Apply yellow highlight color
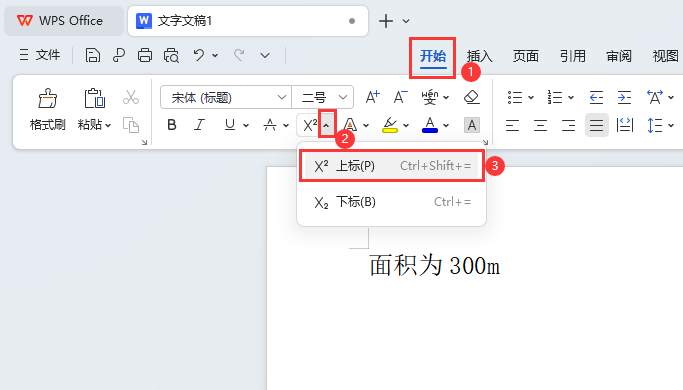Screen dimensions: 683x390 tap(389, 125)
